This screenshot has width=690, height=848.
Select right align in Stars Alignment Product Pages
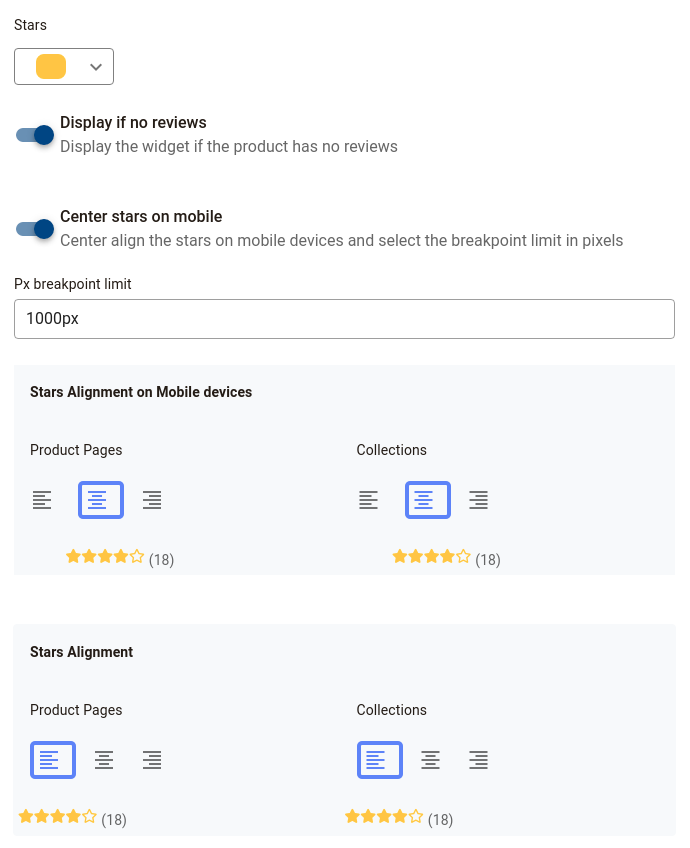152,760
